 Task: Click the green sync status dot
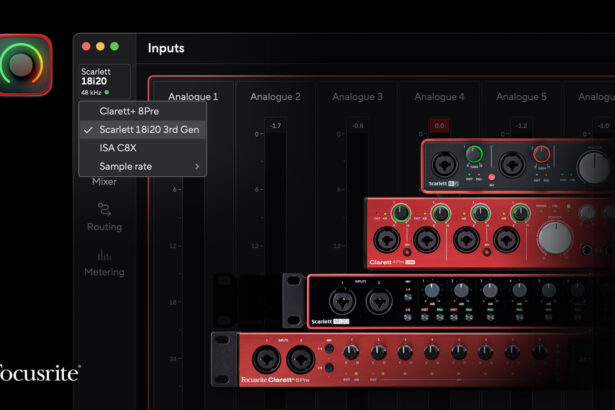tap(107, 93)
